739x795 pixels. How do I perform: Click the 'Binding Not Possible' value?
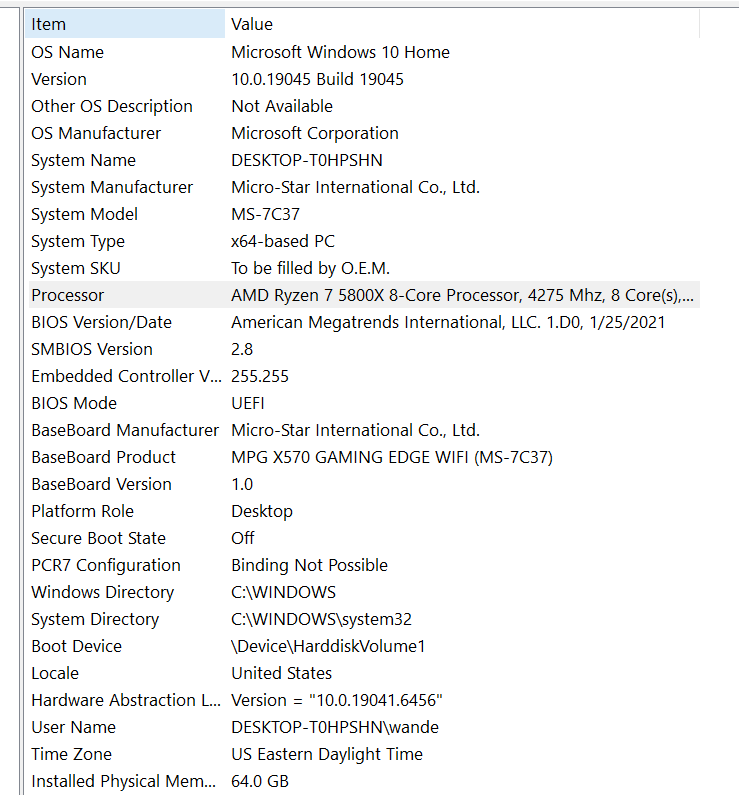coord(309,565)
